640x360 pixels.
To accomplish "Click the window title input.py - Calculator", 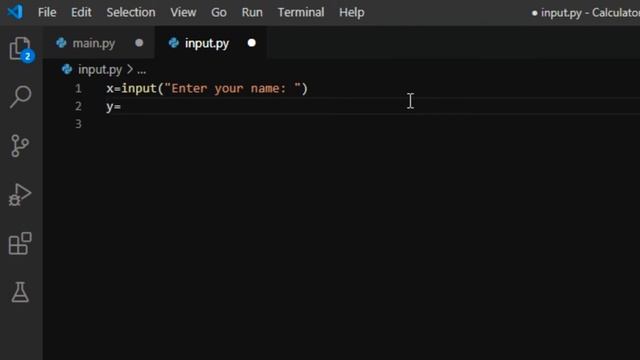I will [x=590, y=13].
